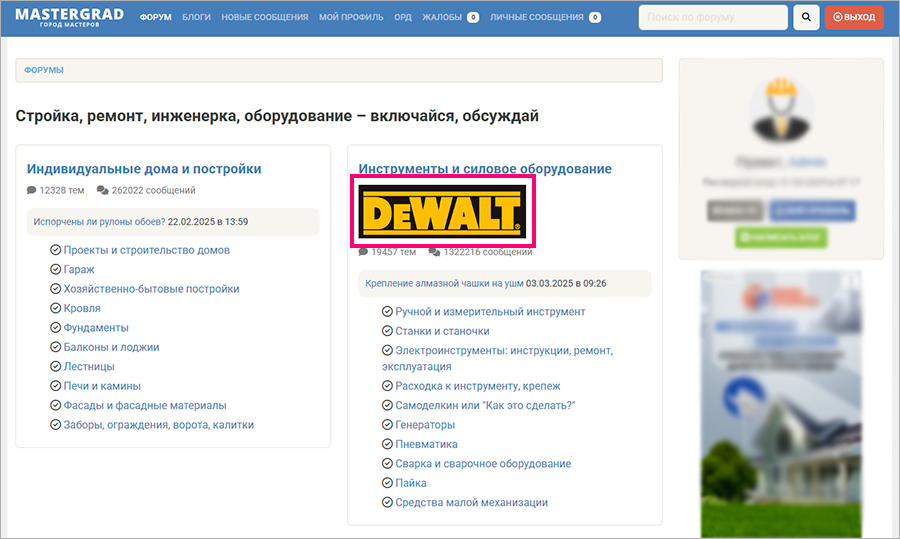
Task: Click the Личные сообщения counter badge
Action: [595, 17]
